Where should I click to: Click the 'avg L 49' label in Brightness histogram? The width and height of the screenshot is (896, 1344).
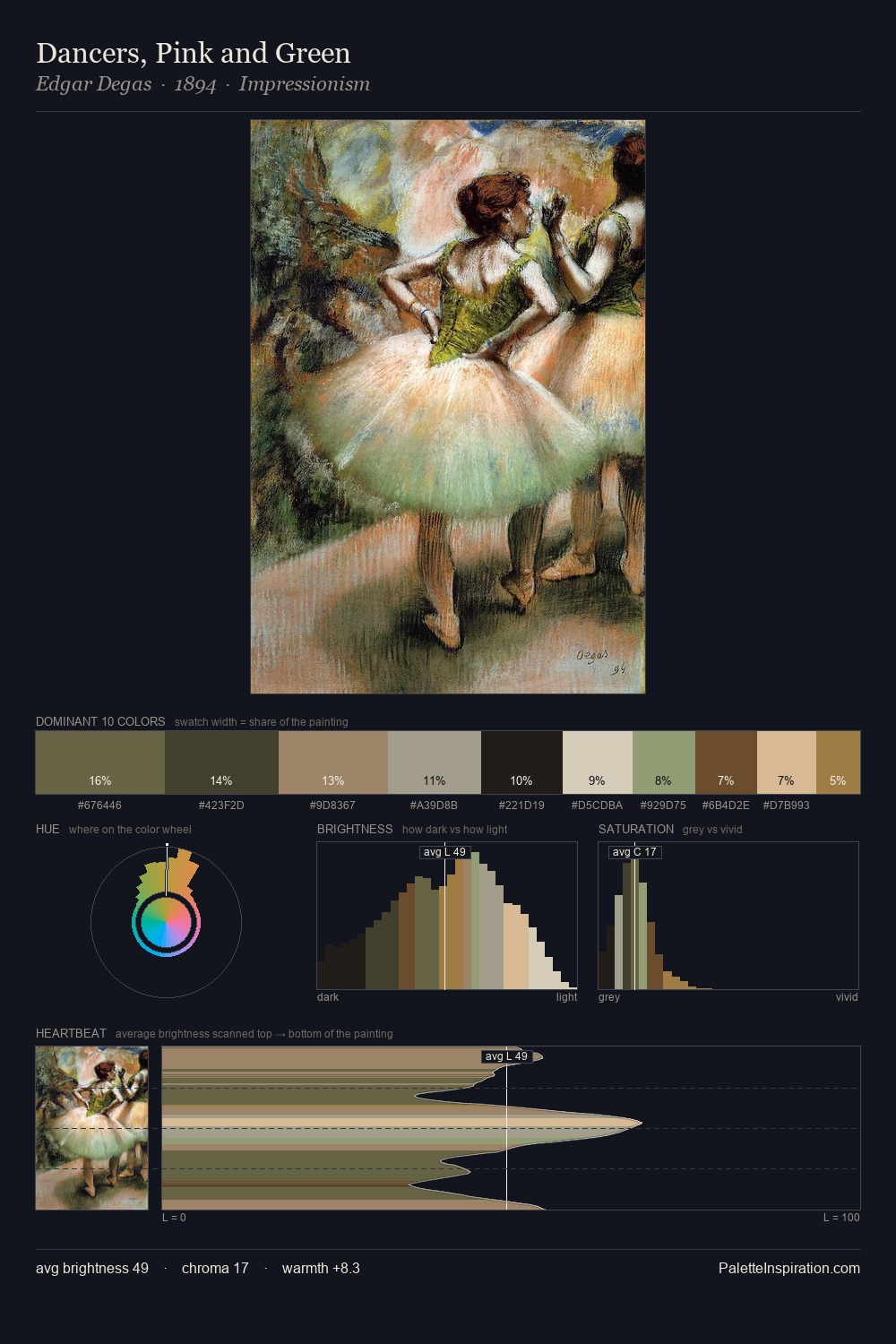pyautogui.click(x=444, y=852)
